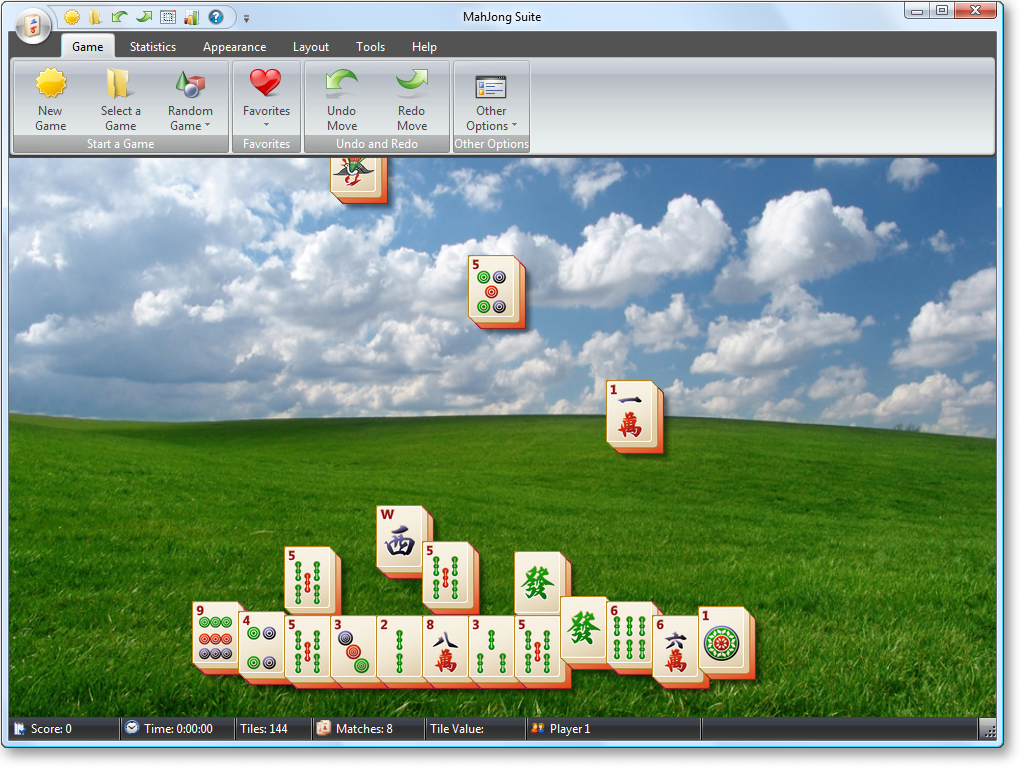
Task: Start a New Game from the ribbon
Action: click(50, 100)
